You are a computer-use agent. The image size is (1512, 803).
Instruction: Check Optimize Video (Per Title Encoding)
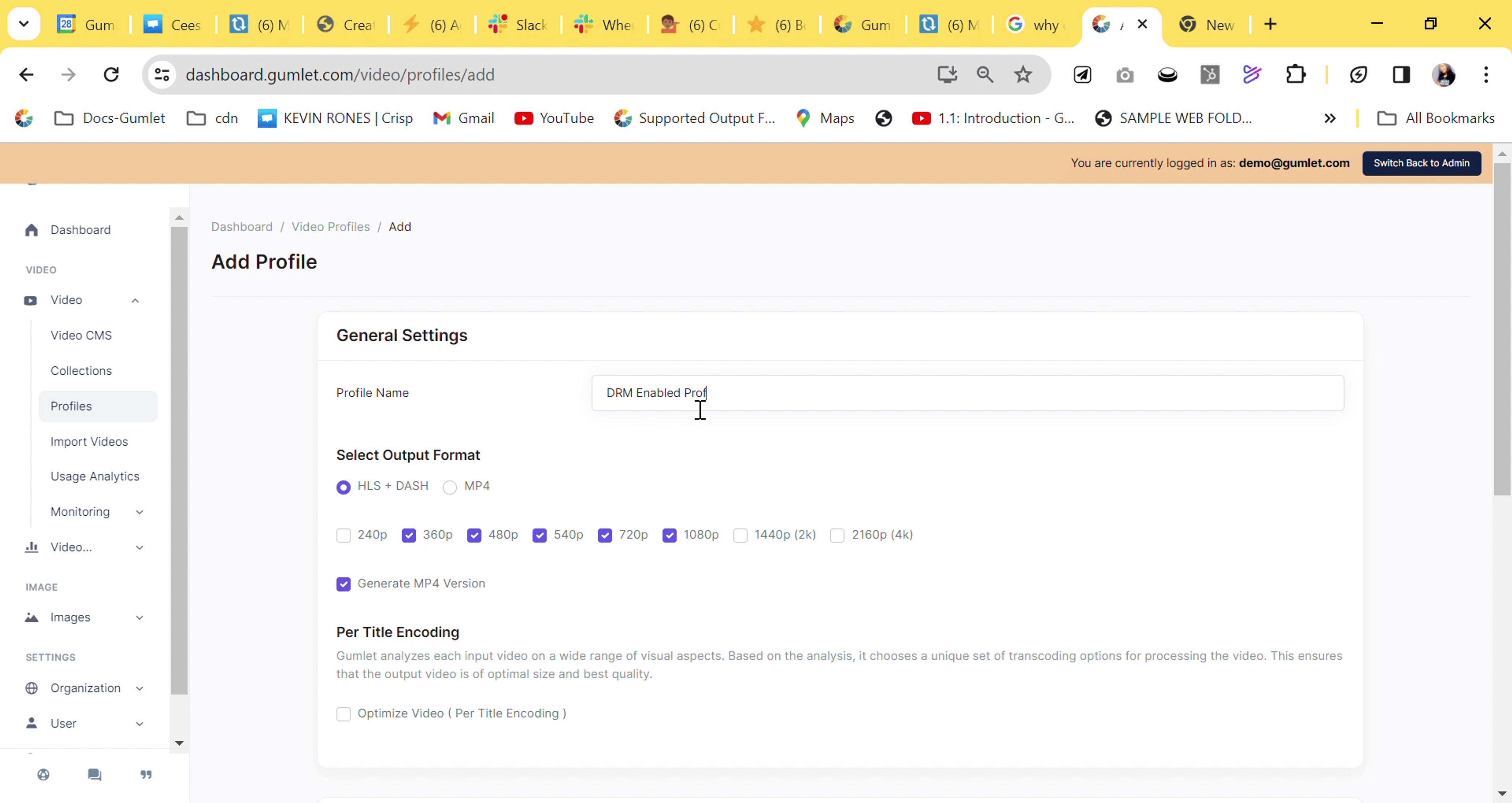coord(343,714)
